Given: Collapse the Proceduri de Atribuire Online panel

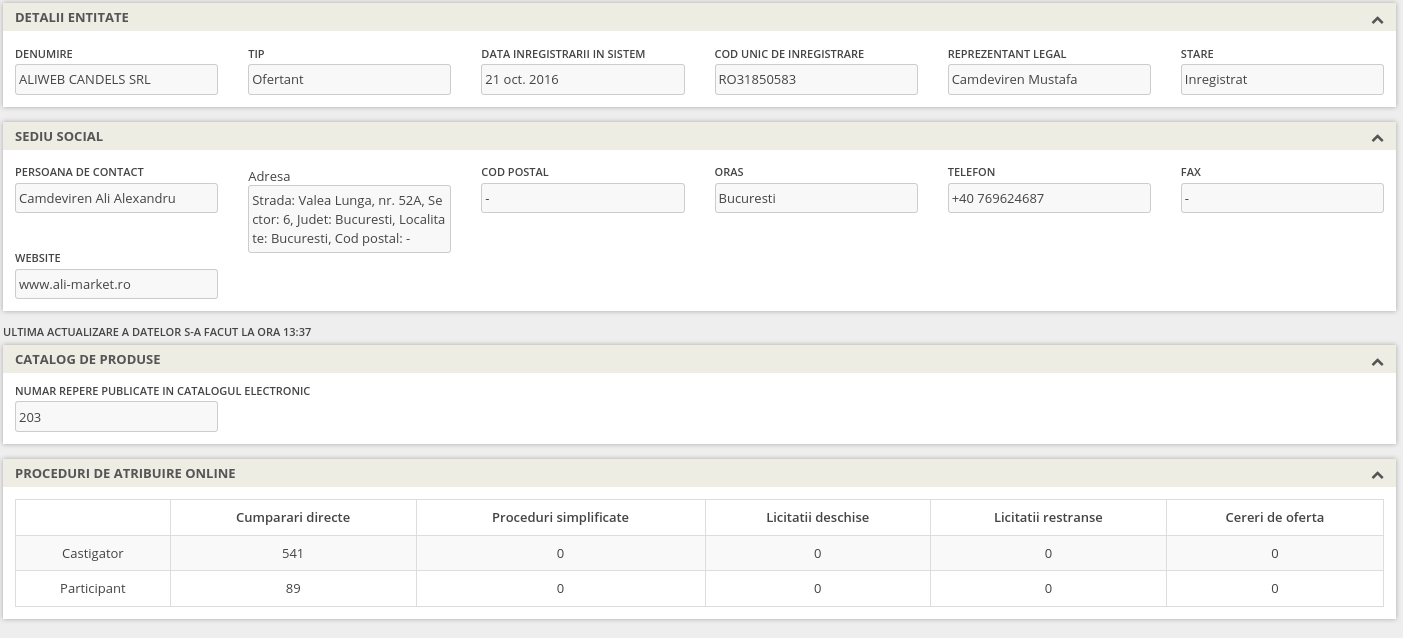Looking at the screenshot, I should pos(1377,474).
